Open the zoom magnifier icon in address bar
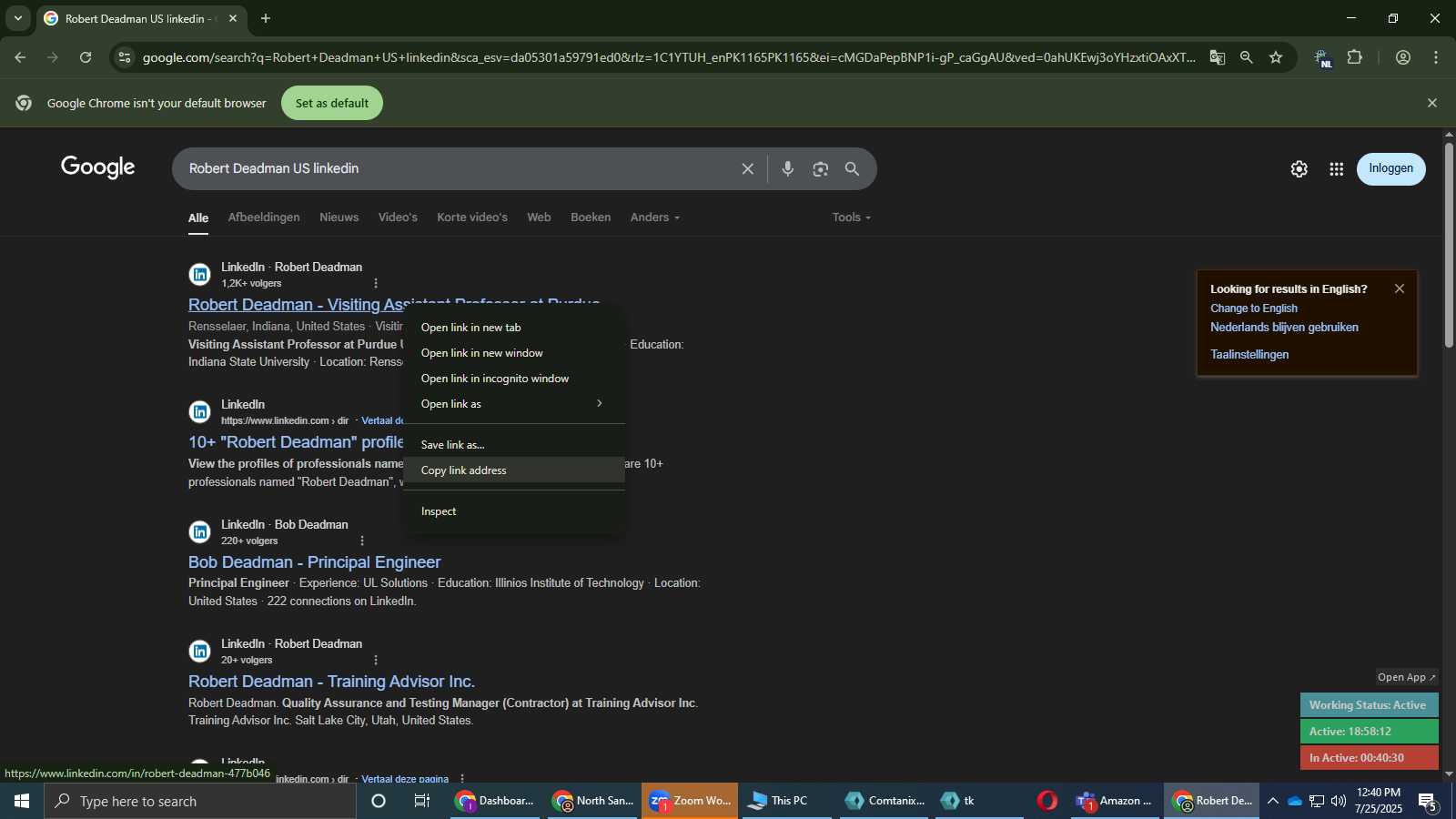Image resolution: width=1456 pixels, height=819 pixels. tap(1247, 57)
